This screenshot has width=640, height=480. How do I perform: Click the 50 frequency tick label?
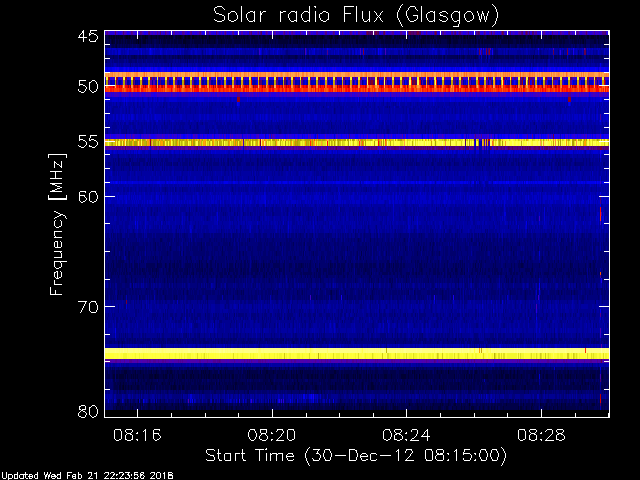(88, 86)
